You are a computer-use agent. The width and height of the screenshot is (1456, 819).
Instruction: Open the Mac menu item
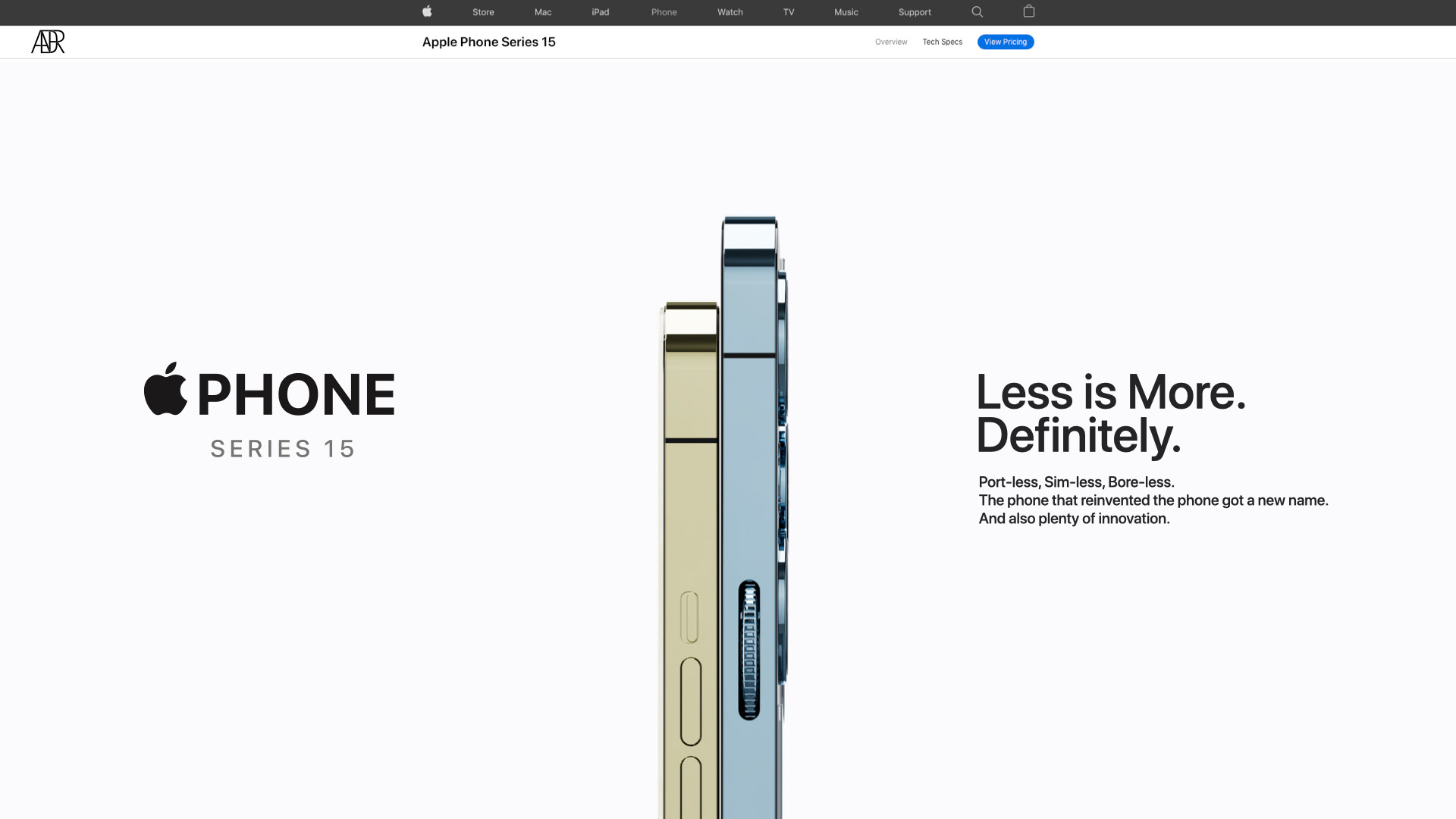coord(543,12)
